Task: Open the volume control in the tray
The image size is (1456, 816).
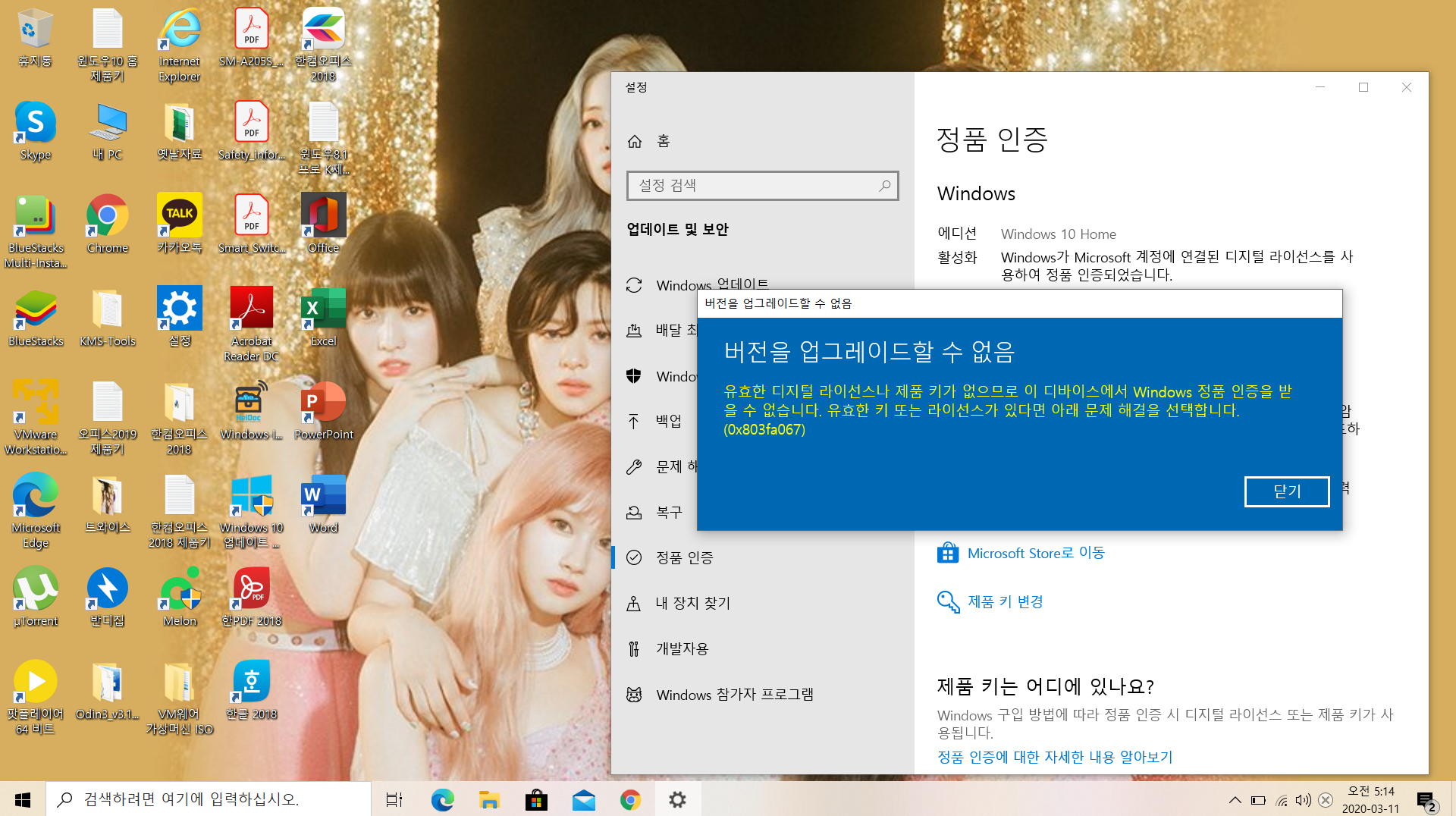Action: coord(1303,799)
